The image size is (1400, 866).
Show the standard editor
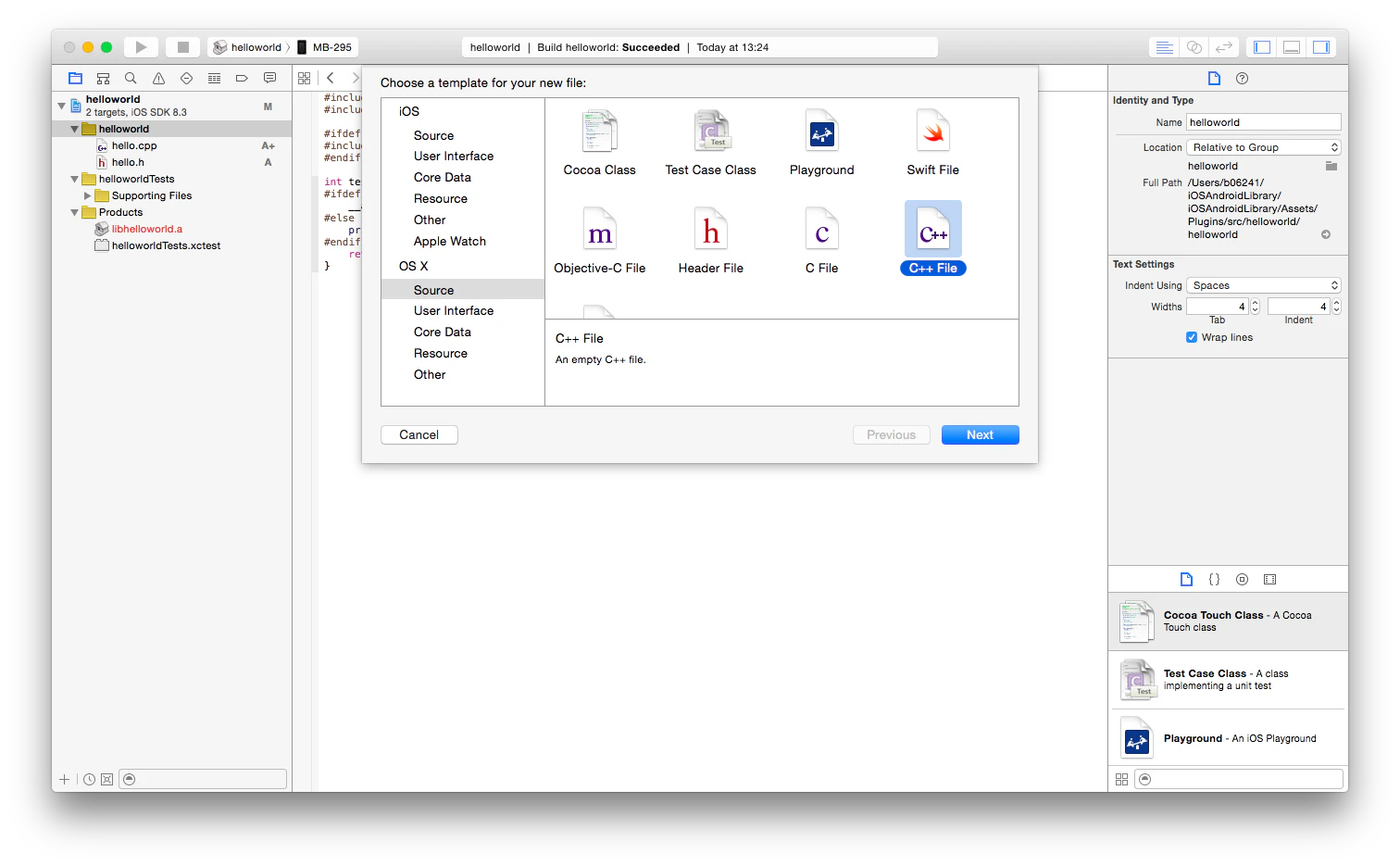pos(1165,47)
